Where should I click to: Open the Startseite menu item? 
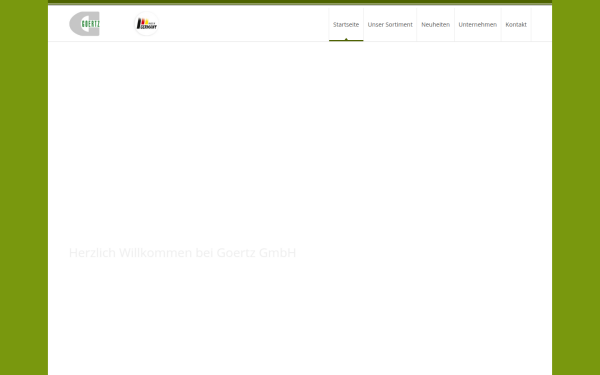click(346, 24)
